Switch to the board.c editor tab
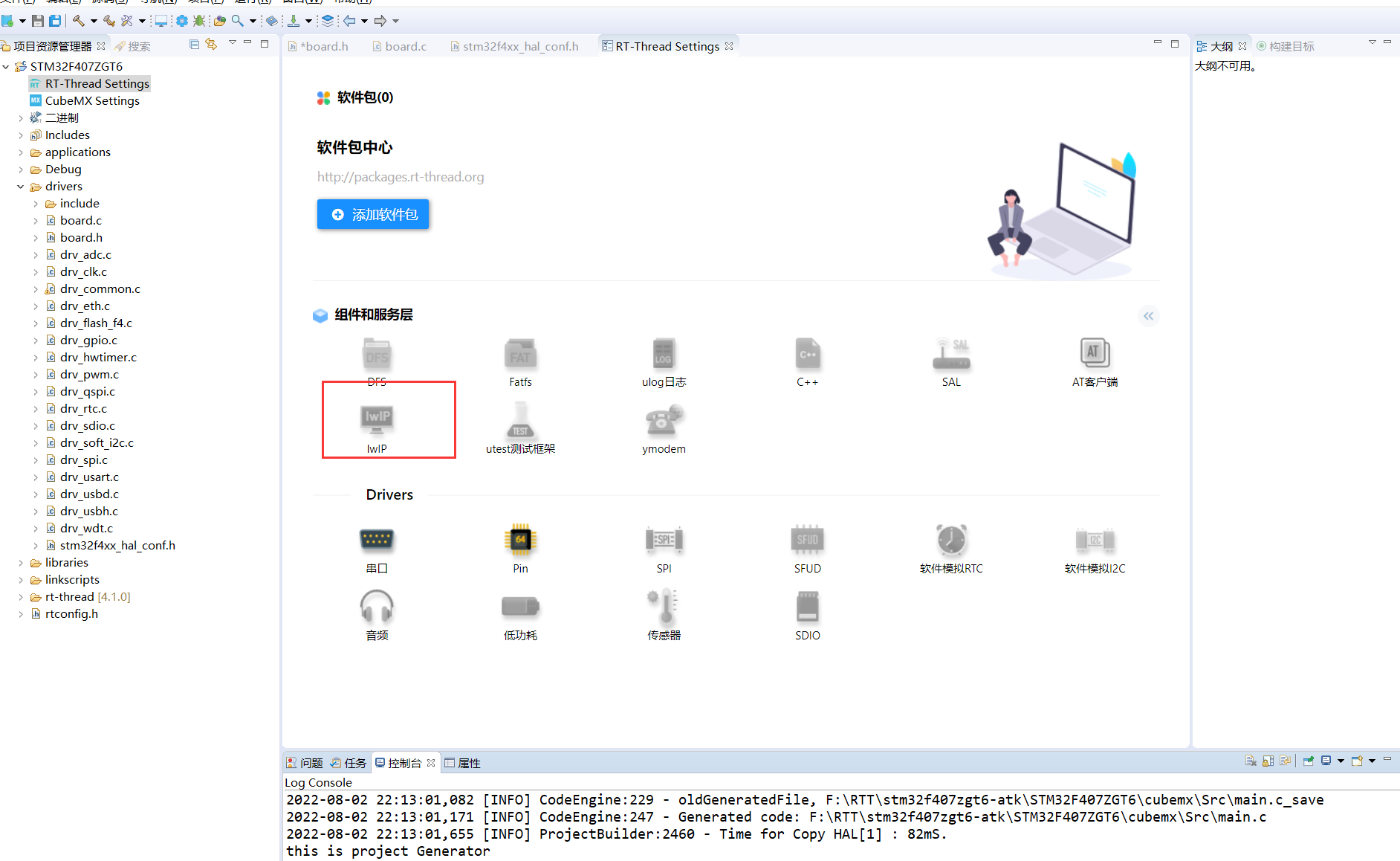The image size is (1400, 861). [400, 46]
